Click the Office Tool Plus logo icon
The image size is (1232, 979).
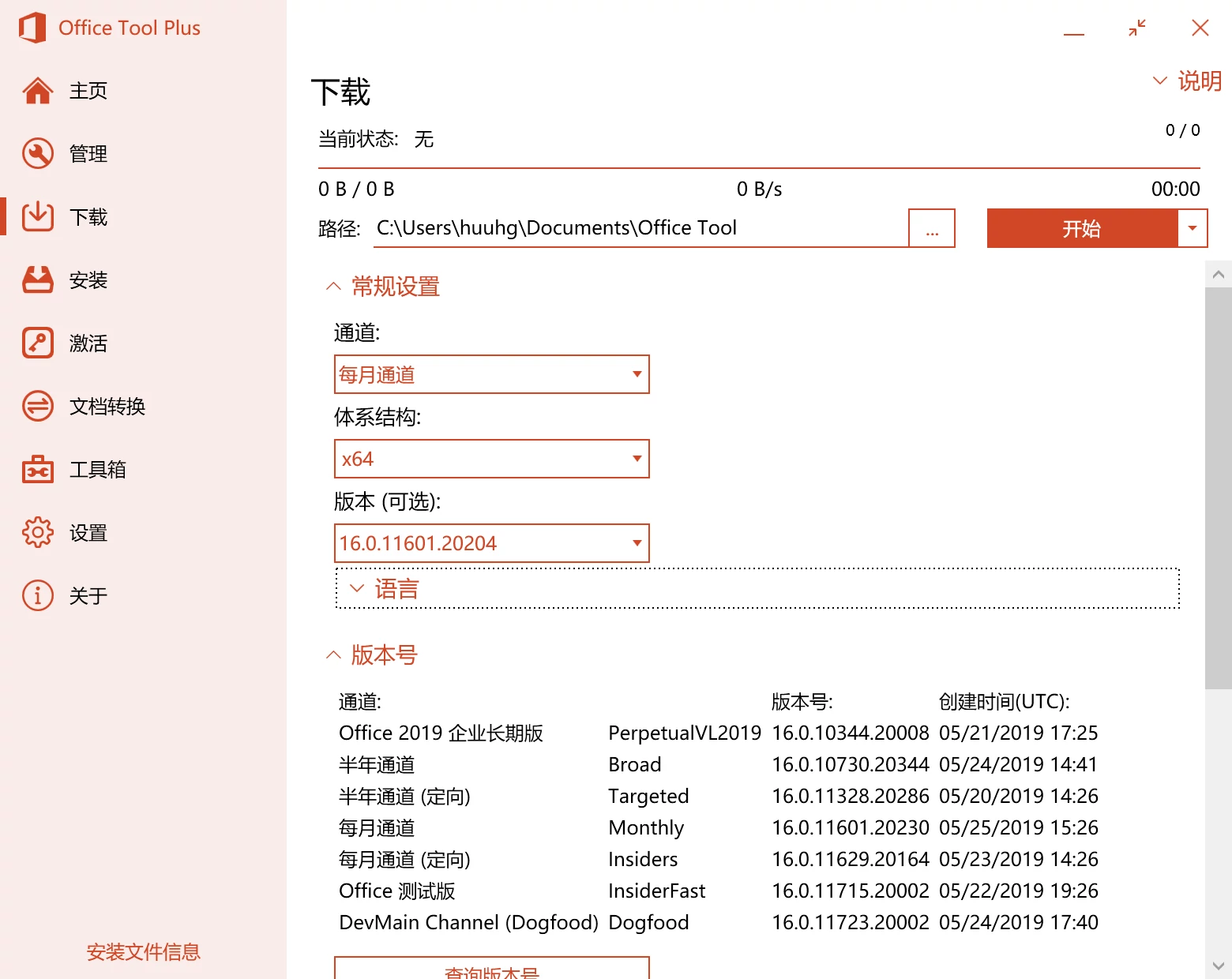click(32, 28)
